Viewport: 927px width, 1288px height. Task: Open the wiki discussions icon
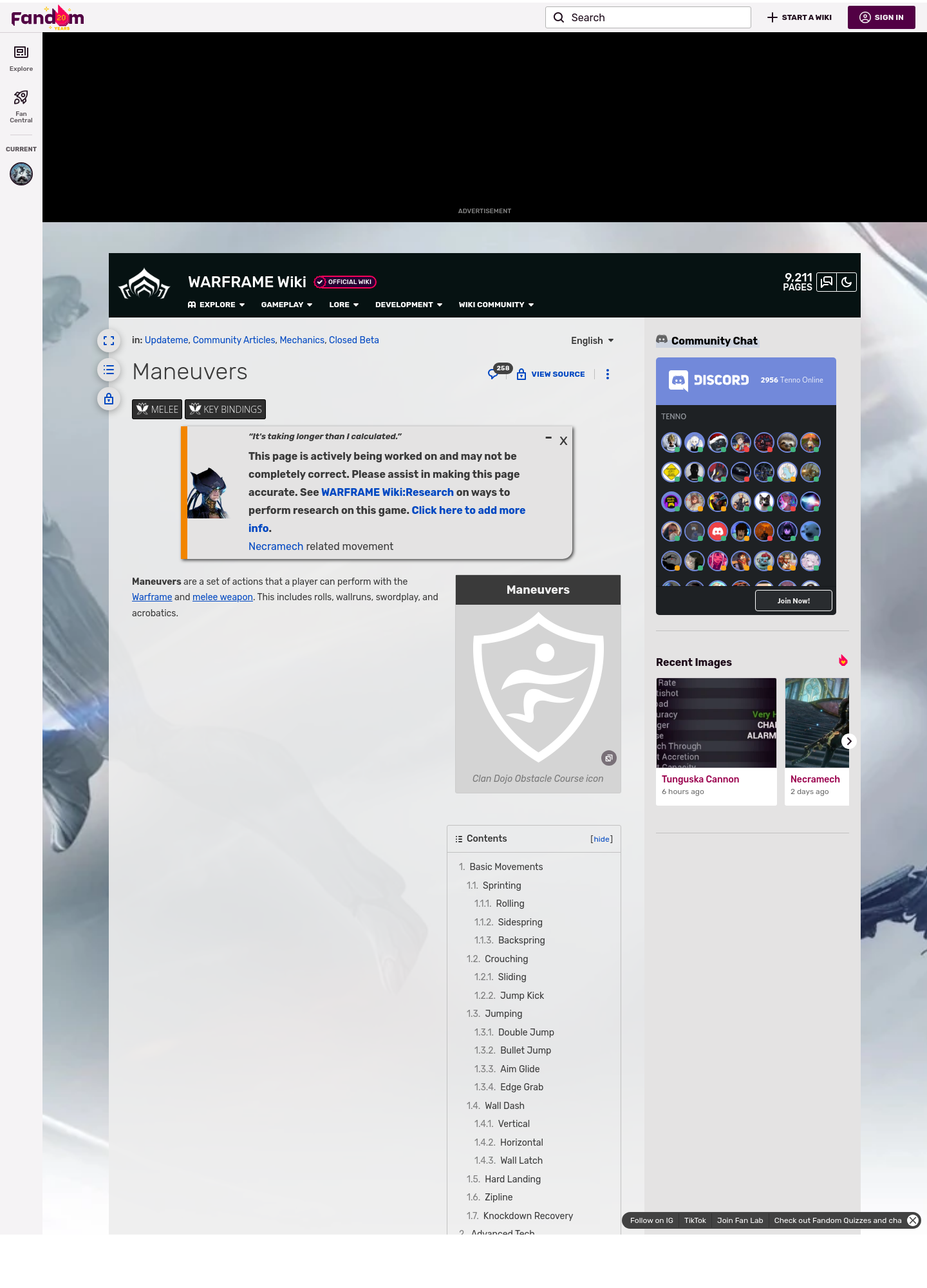pos(827,282)
